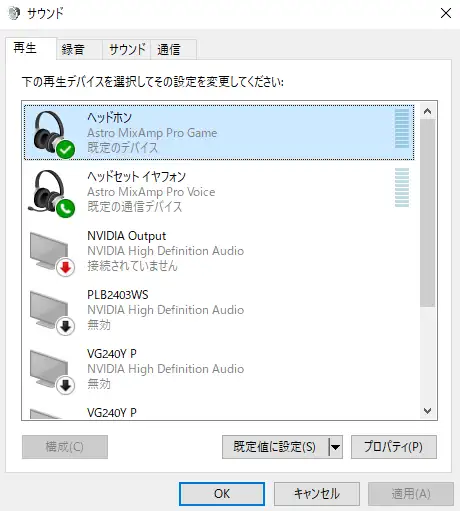Click the scroll up arrow of the device list
460x511 pixels.
(427, 111)
